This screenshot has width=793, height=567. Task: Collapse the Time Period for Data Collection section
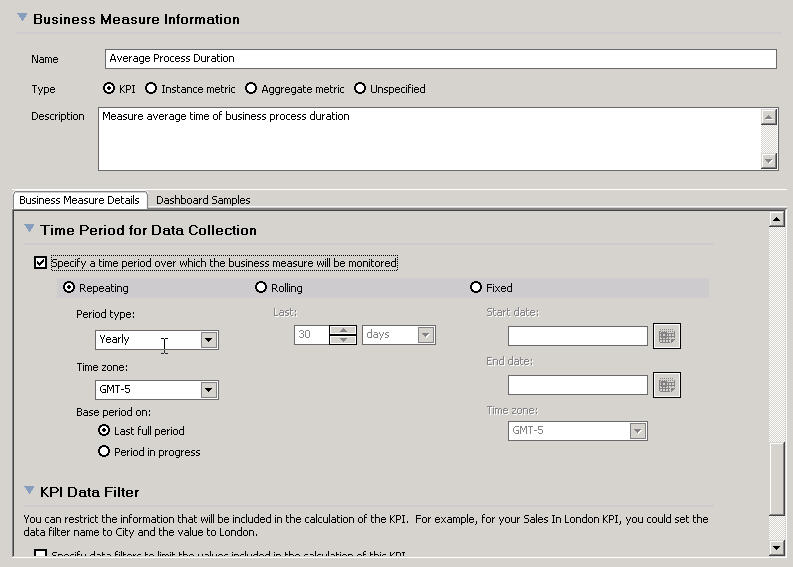click(x=29, y=230)
